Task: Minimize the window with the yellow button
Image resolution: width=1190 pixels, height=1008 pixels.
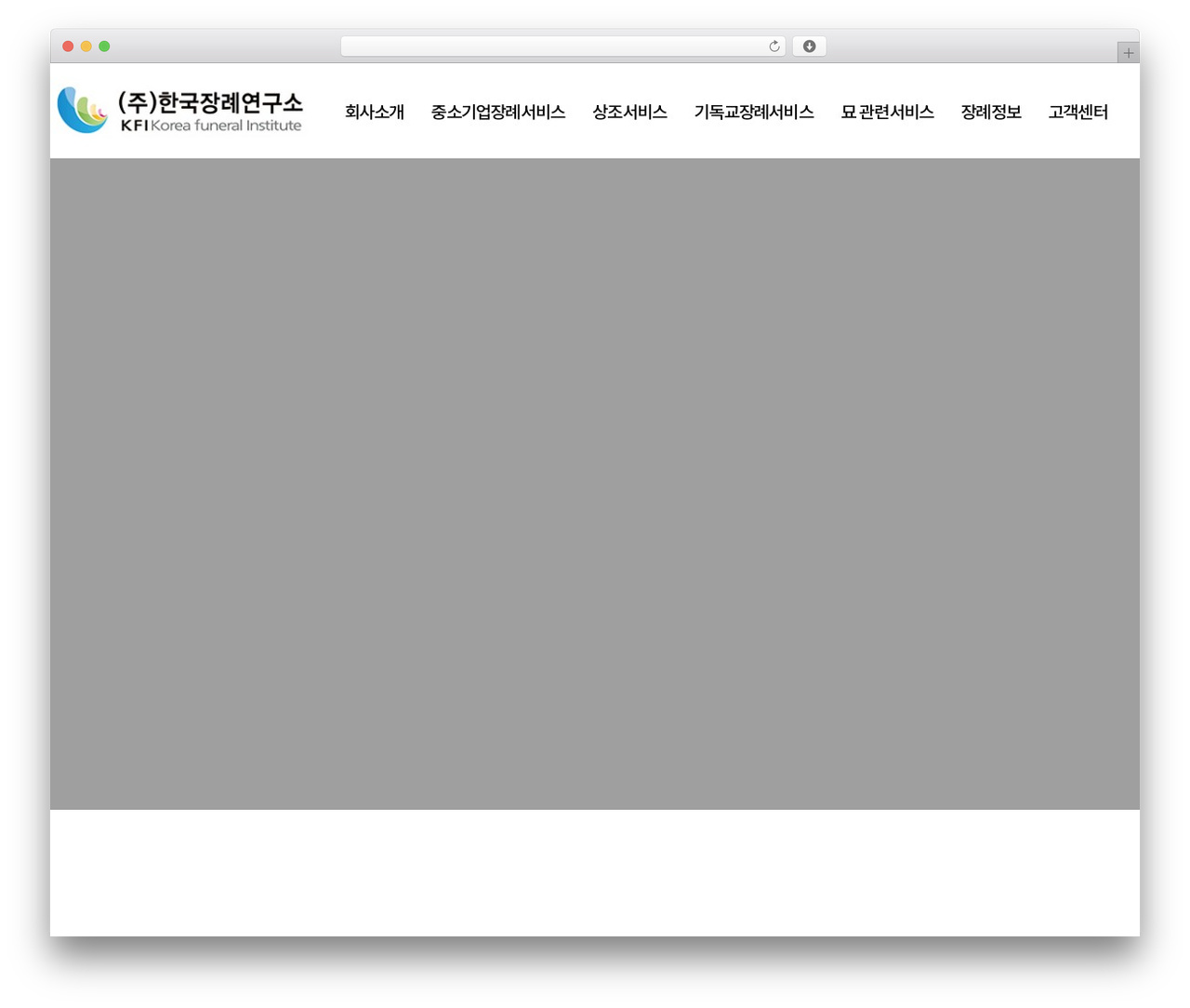Action: click(x=86, y=46)
